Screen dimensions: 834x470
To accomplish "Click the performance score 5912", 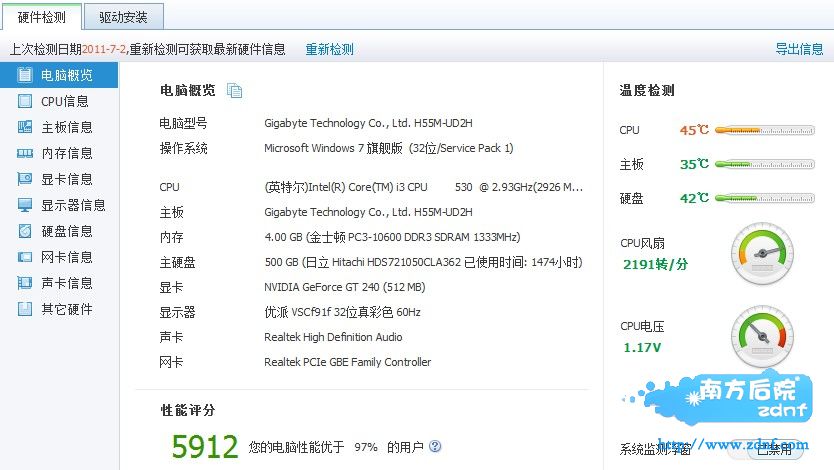I will point(205,447).
